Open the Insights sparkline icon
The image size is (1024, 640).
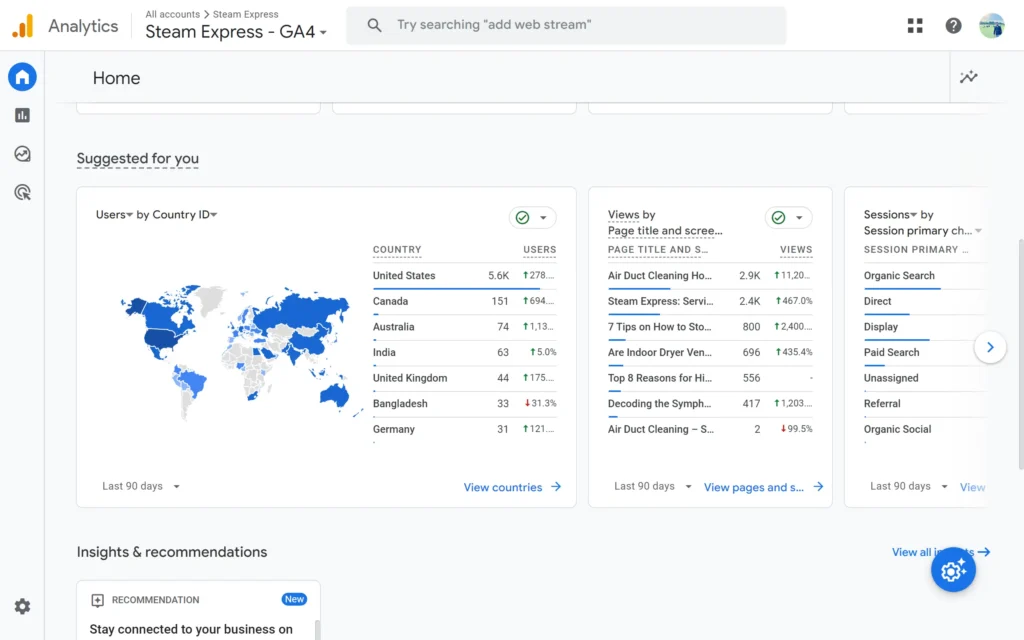click(968, 78)
